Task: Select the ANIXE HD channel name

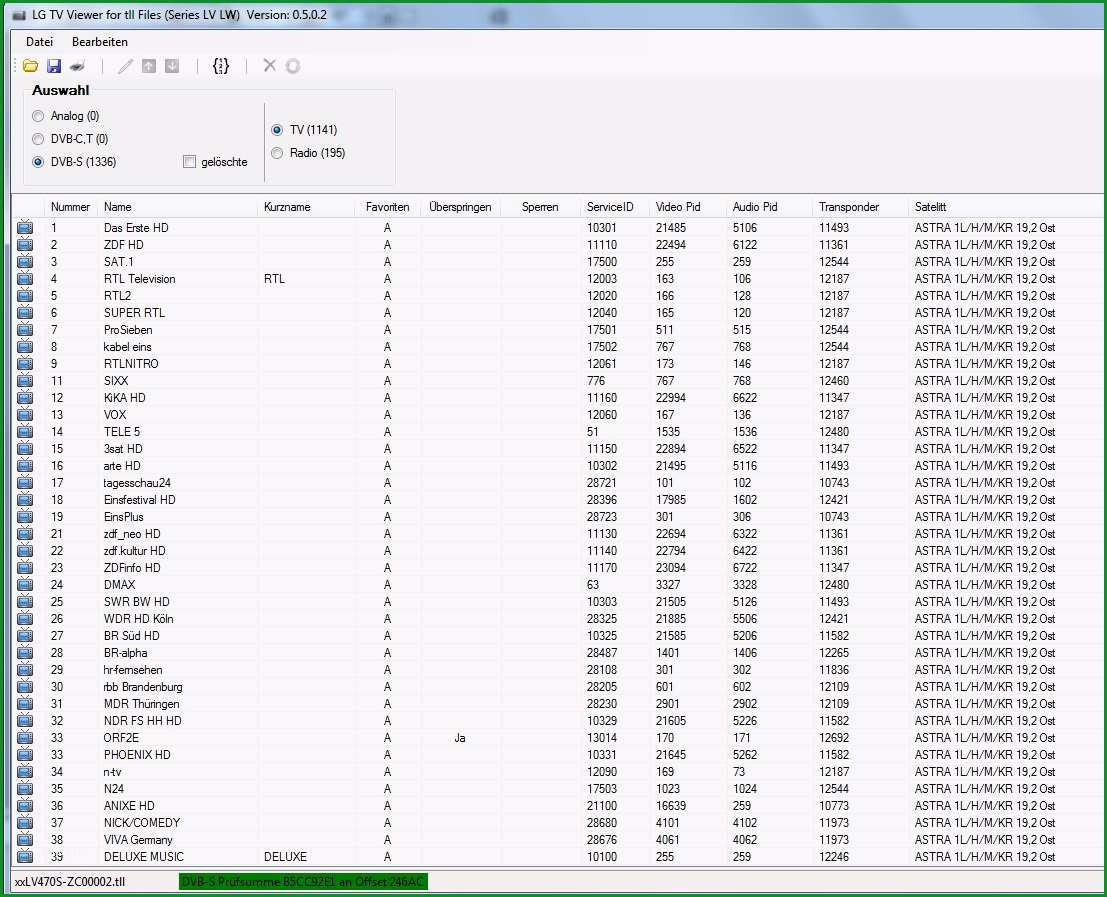Action: click(129, 806)
